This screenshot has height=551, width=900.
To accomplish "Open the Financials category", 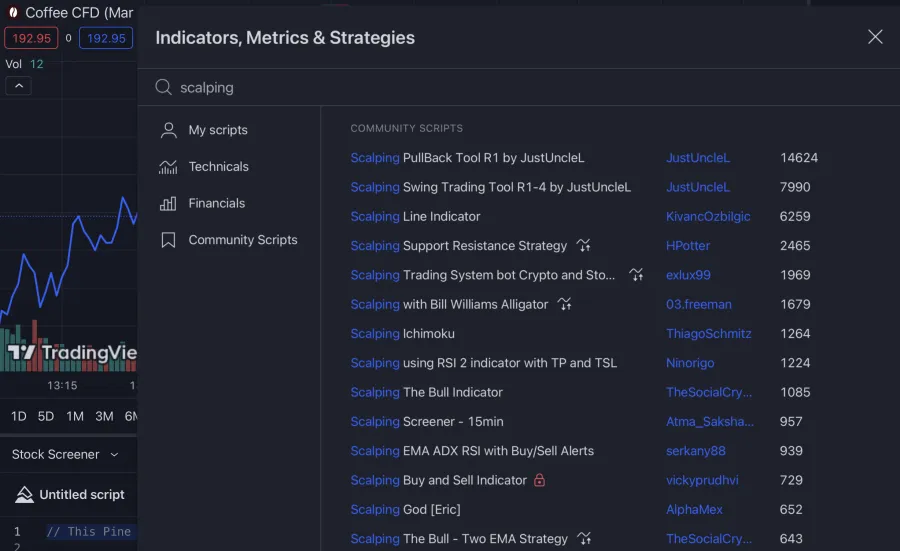I will point(216,203).
